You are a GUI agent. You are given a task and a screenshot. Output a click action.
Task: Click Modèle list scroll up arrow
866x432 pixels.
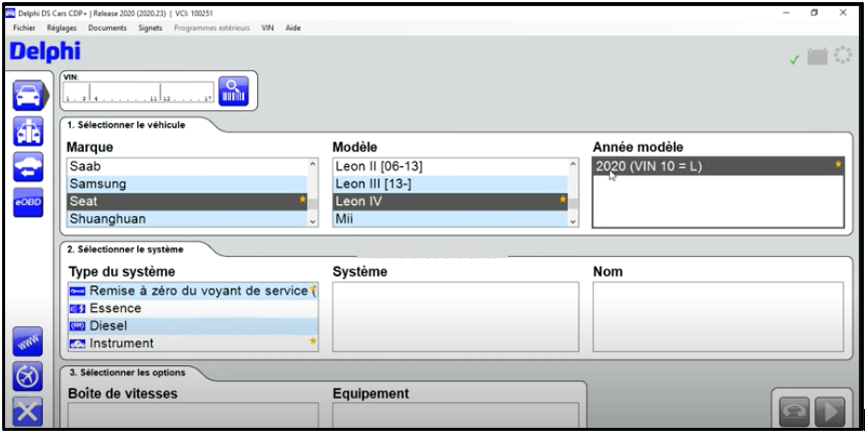pyautogui.click(x=573, y=164)
